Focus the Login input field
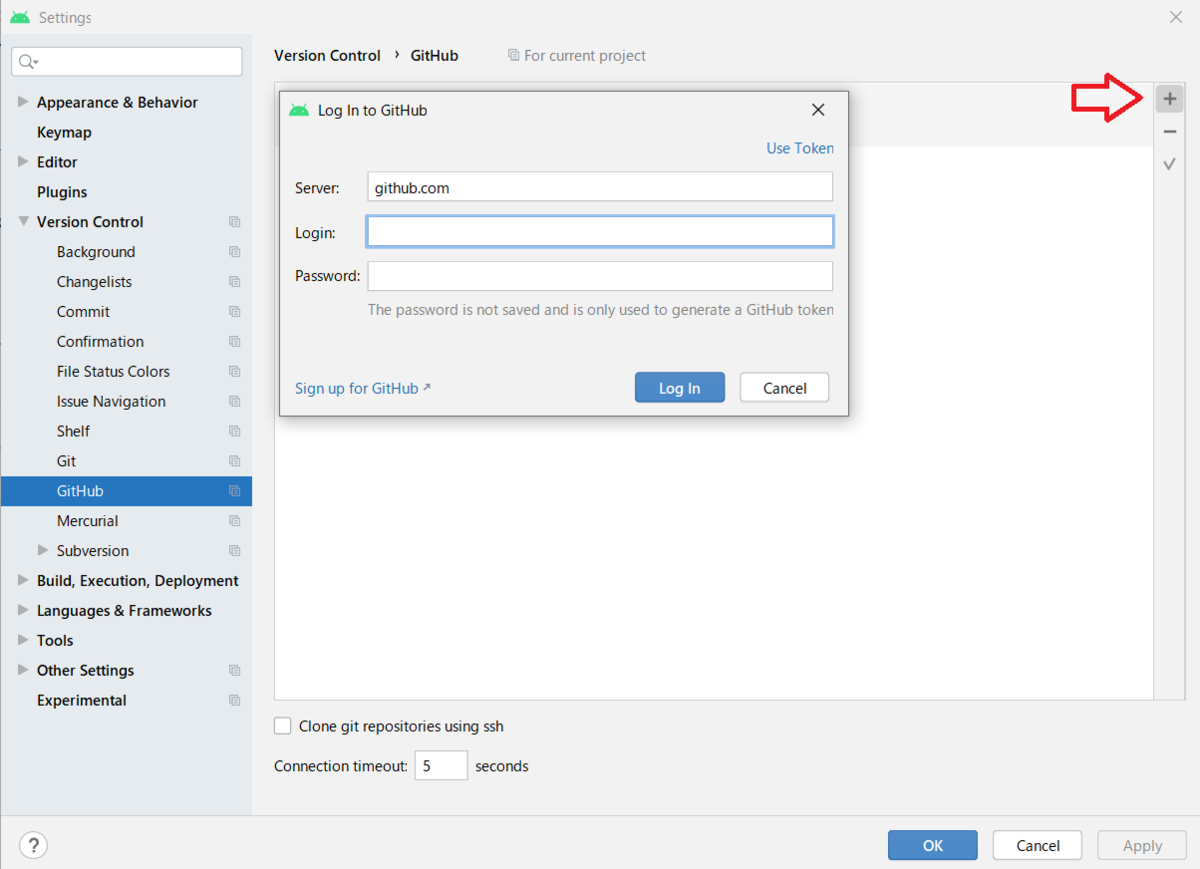This screenshot has height=869, width=1200. [600, 232]
